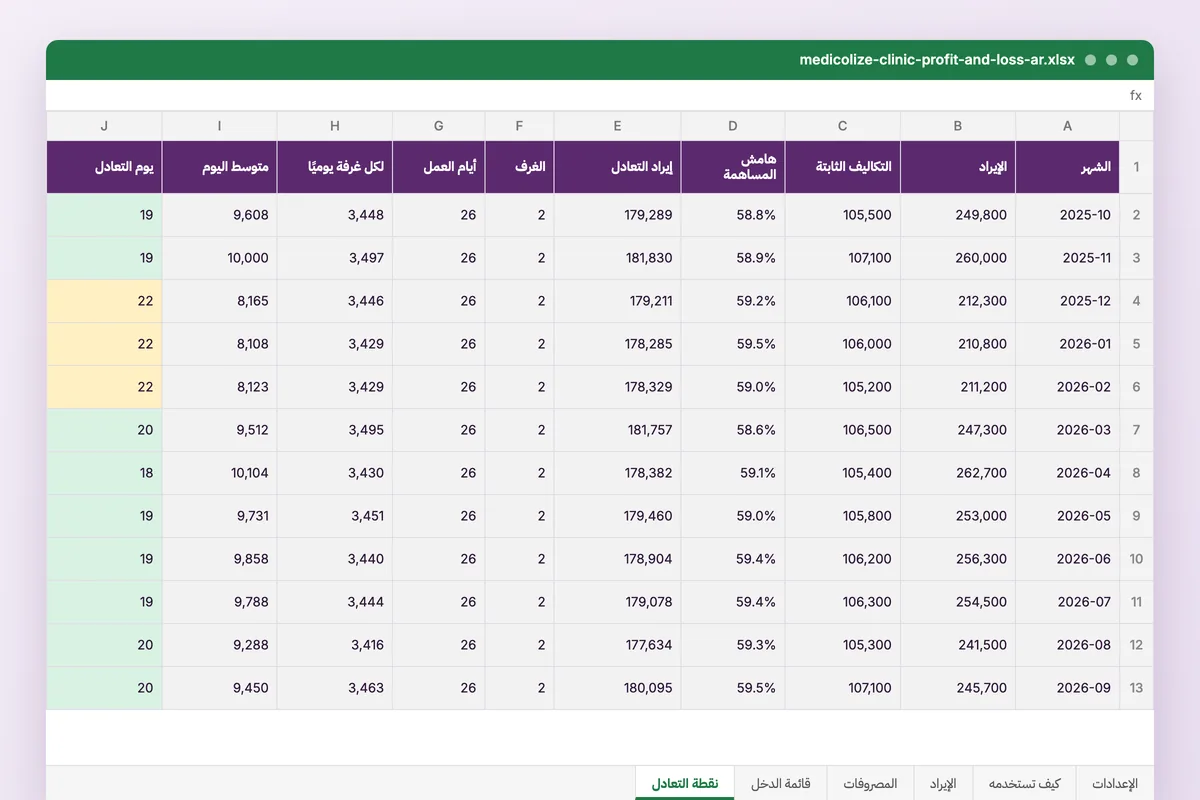Select margin cell 58.8%
1200x800 pixels.
[x=733, y=215]
